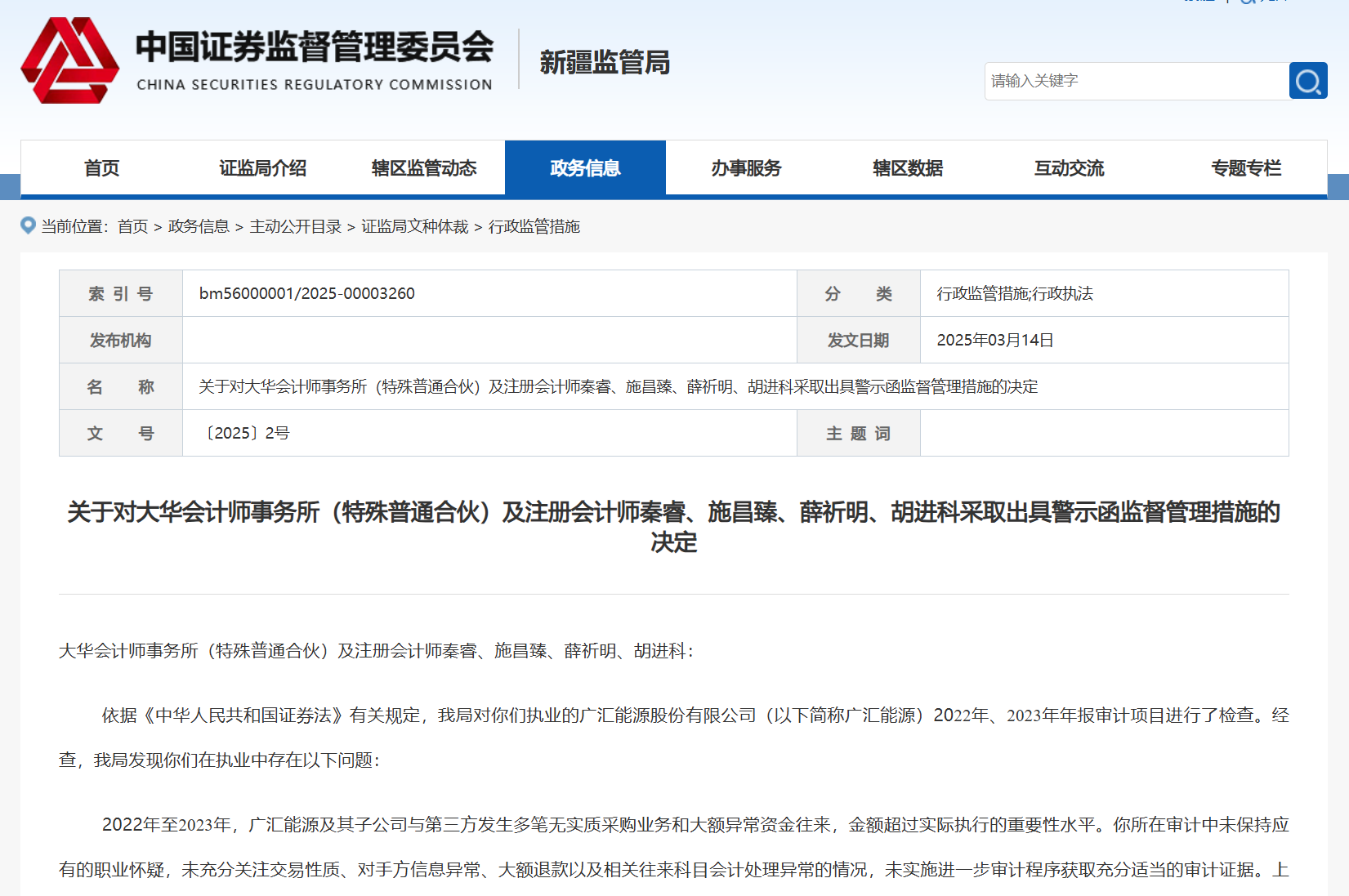Click the breadcrumb location pin icon

[x=28, y=225]
